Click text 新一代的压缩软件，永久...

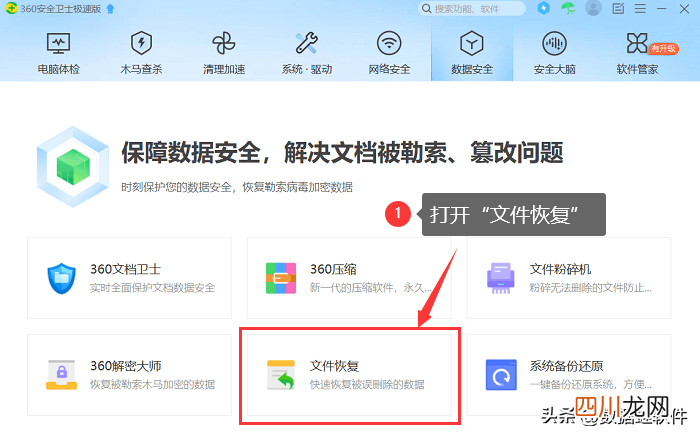[x=371, y=288]
